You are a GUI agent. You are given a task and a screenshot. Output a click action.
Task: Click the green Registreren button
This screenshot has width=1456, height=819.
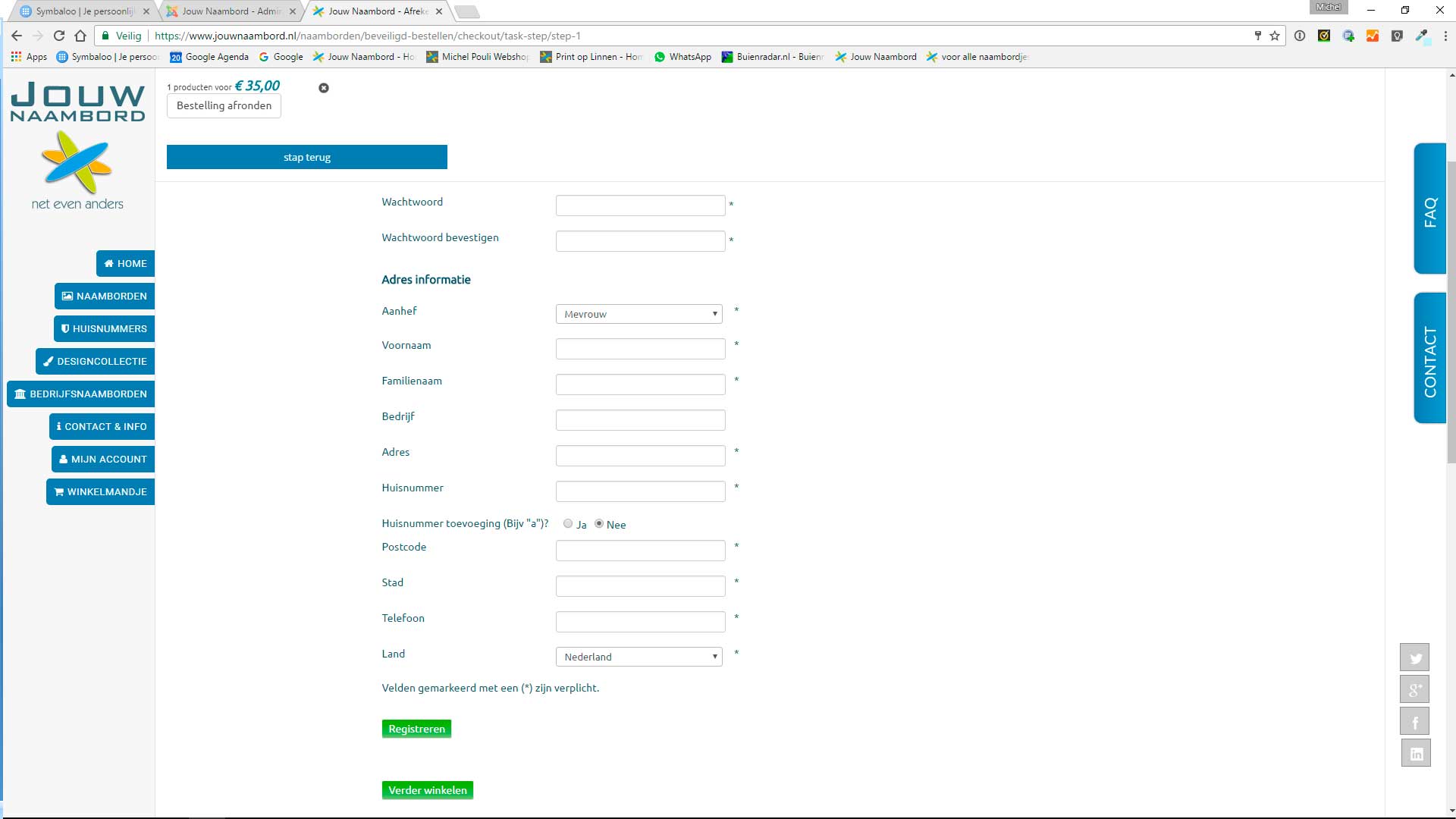[x=416, y=729]
